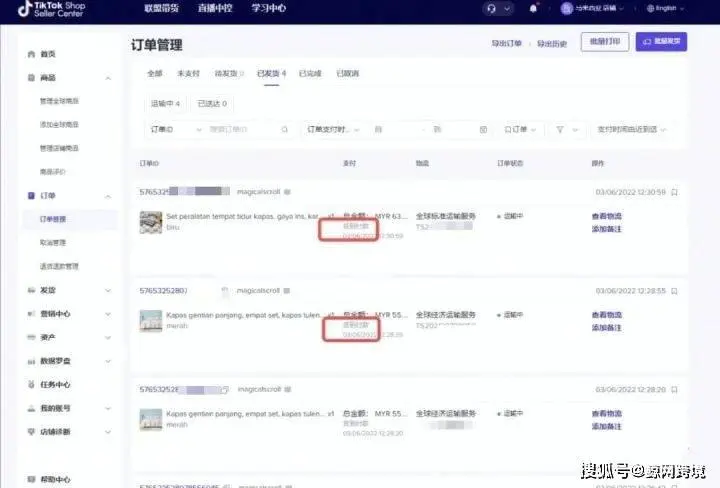The image size is (720, 488).
Task: Click the TikTok Shop Seller Center logo
Action: (52, 9)
